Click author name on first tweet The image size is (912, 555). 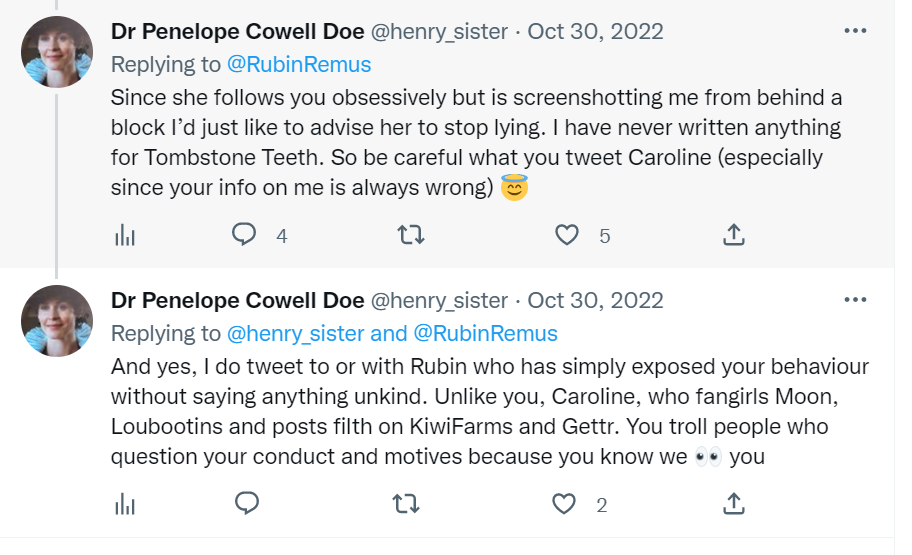pyautogui.click(x=237, y=31)
